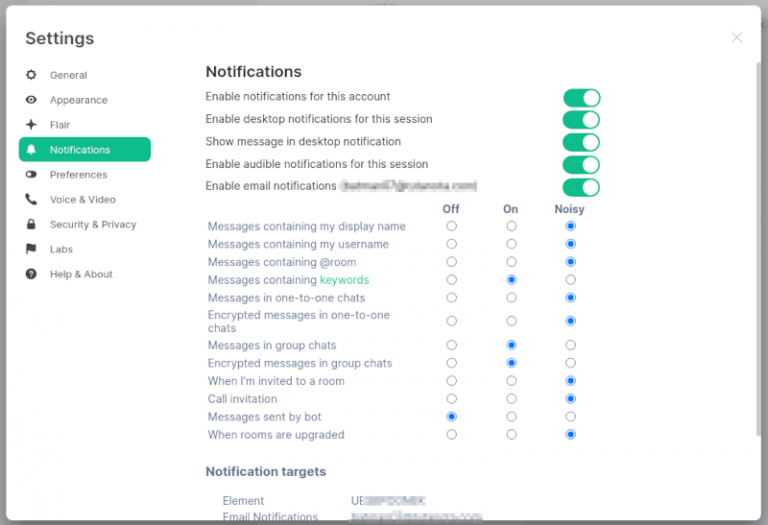Set display name messages to Off

451,226
